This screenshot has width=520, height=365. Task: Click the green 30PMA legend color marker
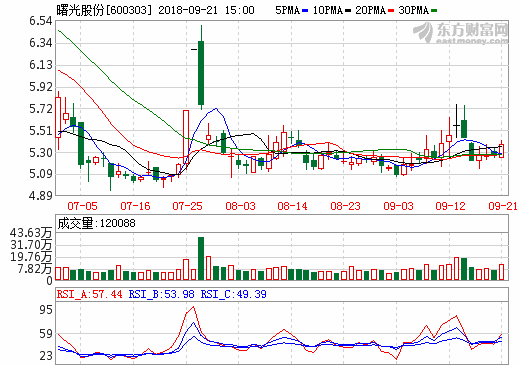coord(434,11)
